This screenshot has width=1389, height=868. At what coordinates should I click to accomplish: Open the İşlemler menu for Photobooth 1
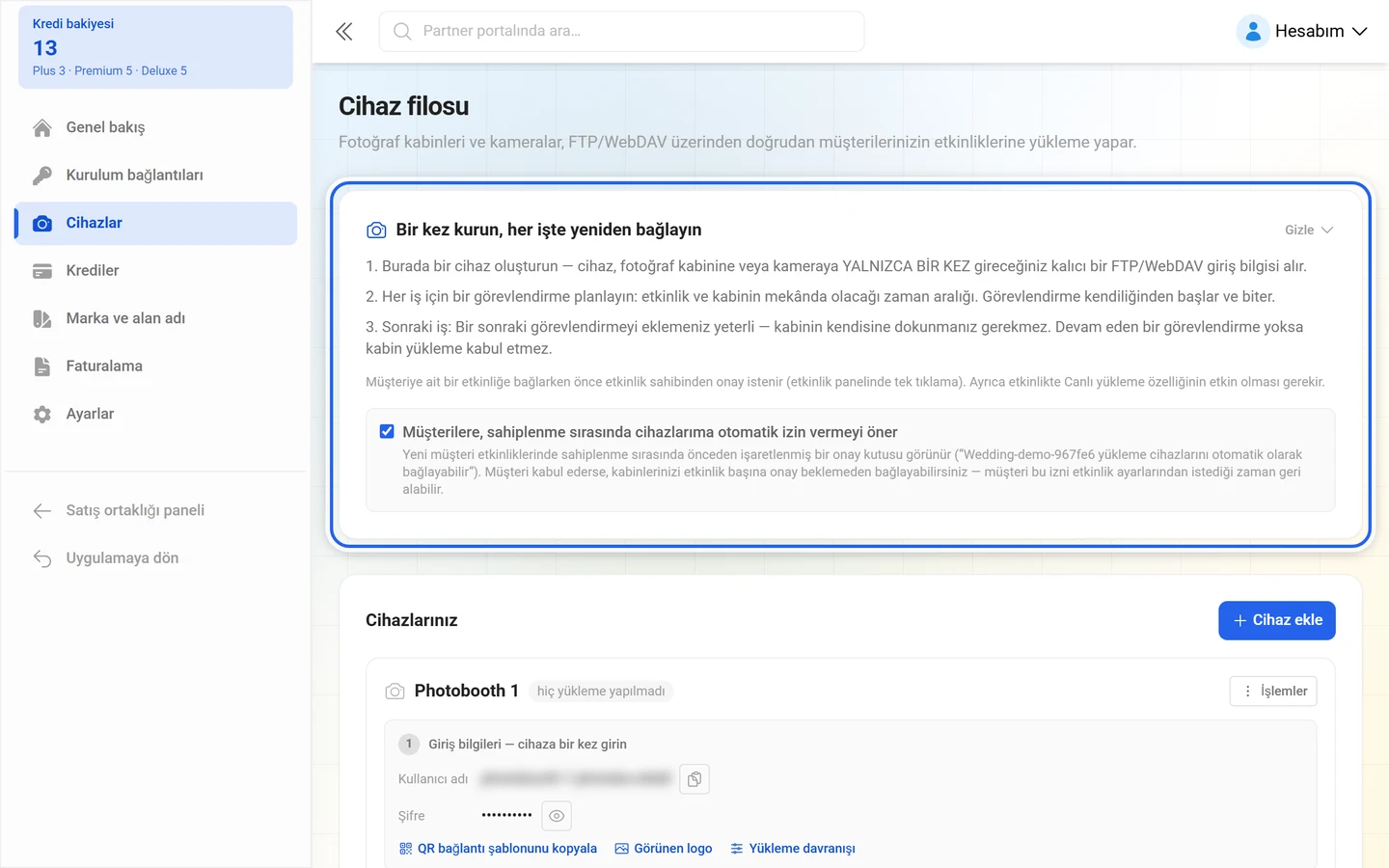coord(1273,692)
